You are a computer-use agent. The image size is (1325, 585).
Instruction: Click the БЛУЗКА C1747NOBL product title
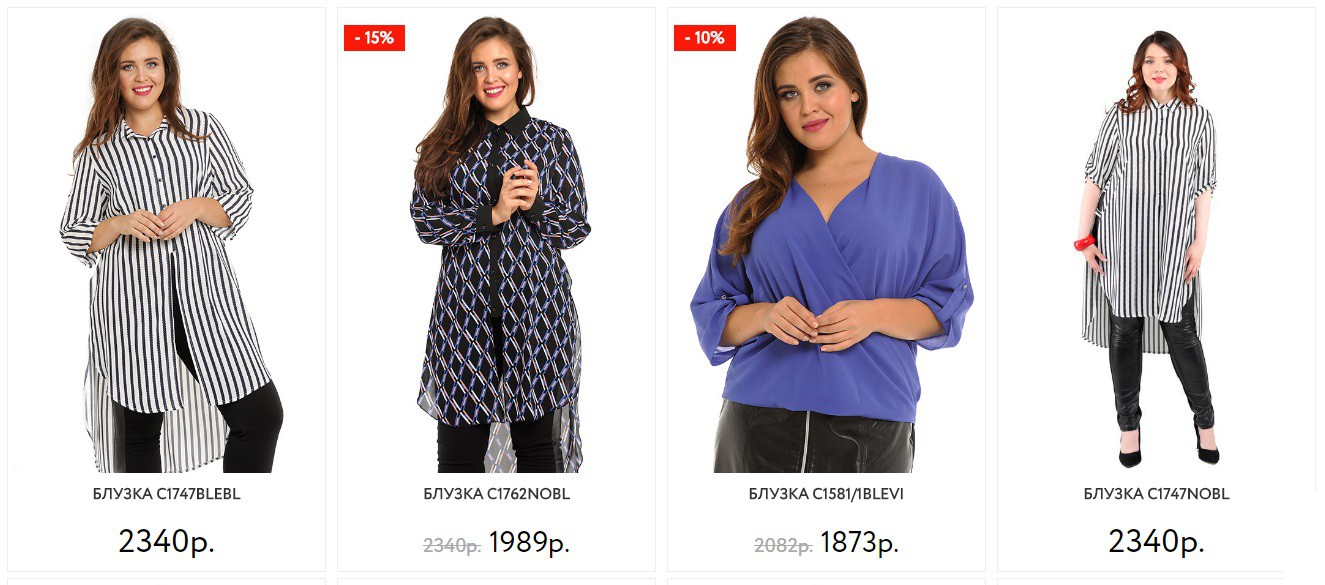coord(1156,494)
